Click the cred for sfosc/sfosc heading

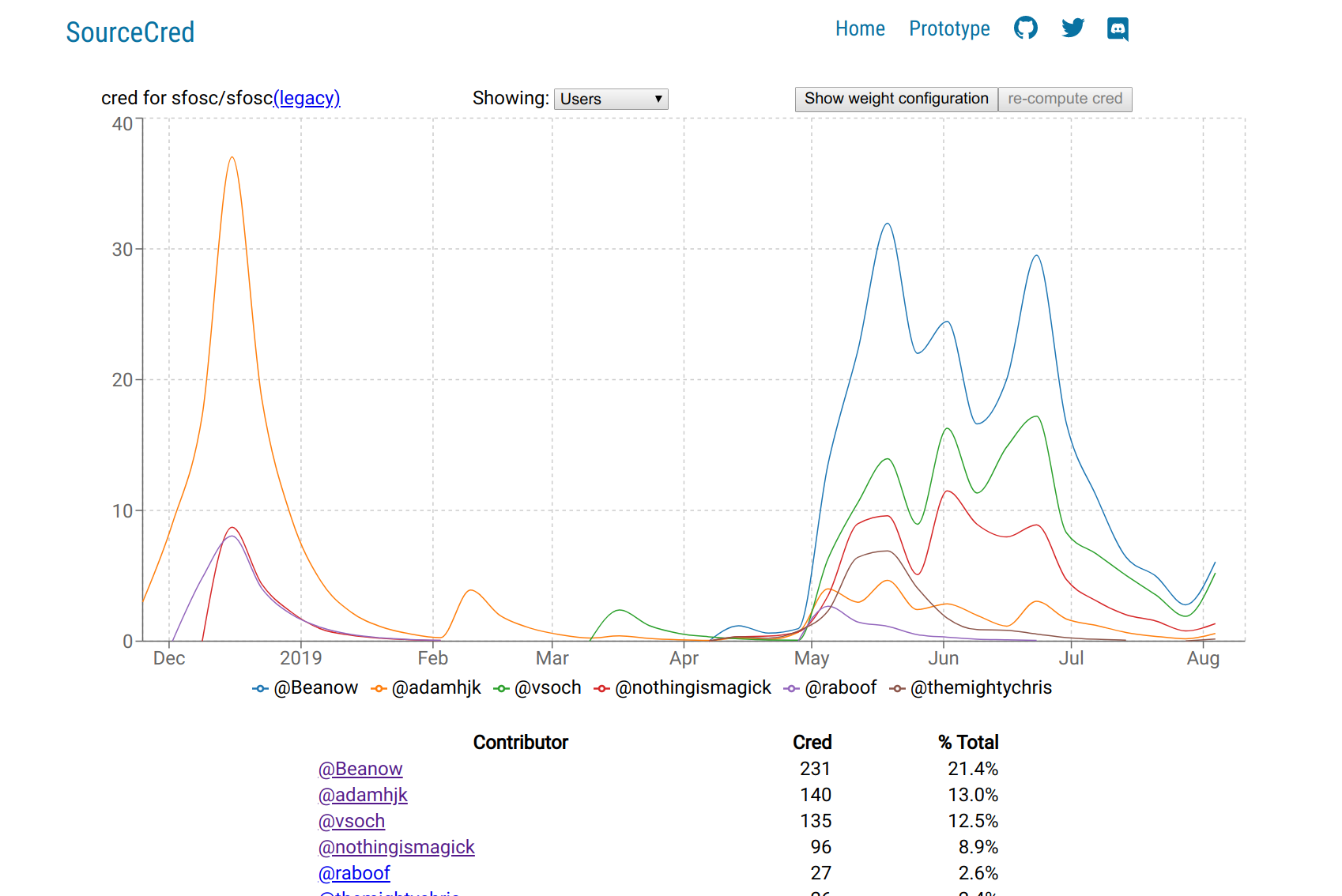(x=187, y=98)
